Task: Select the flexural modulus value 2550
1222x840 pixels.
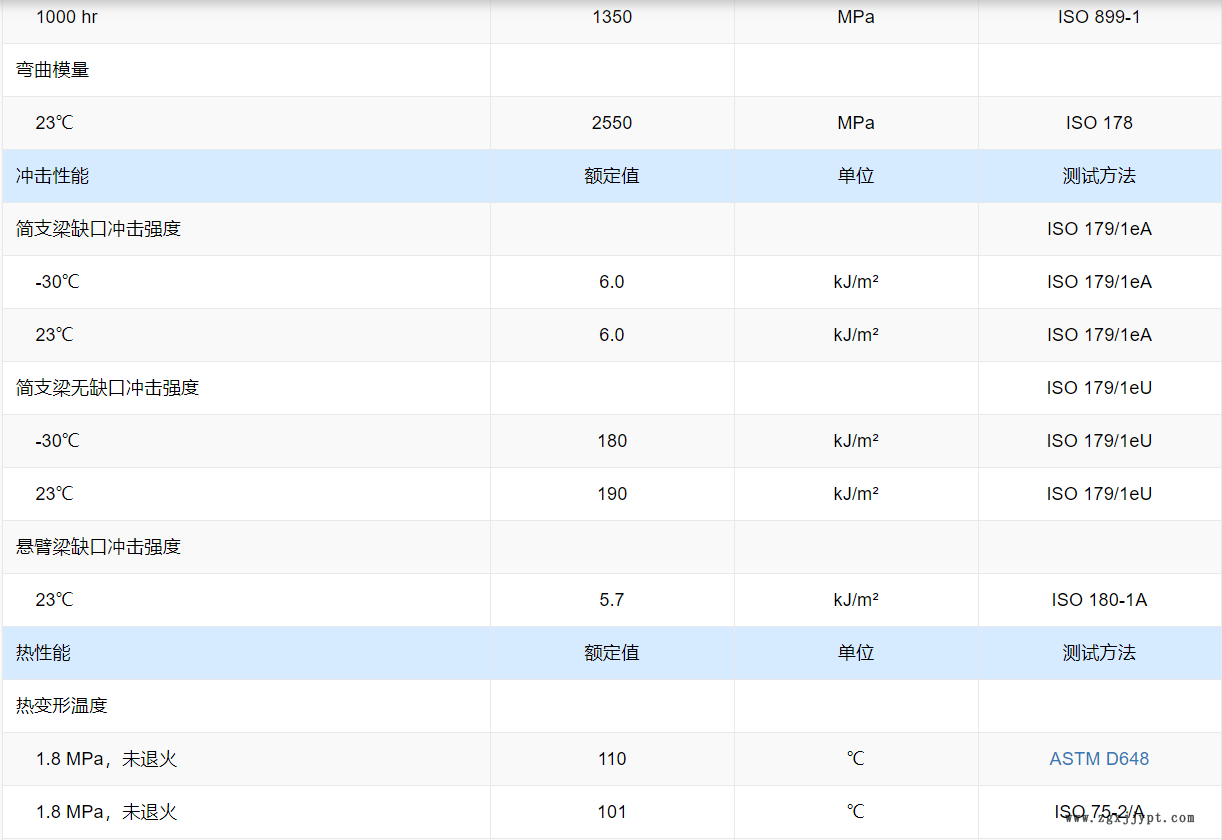Action: 612,123
